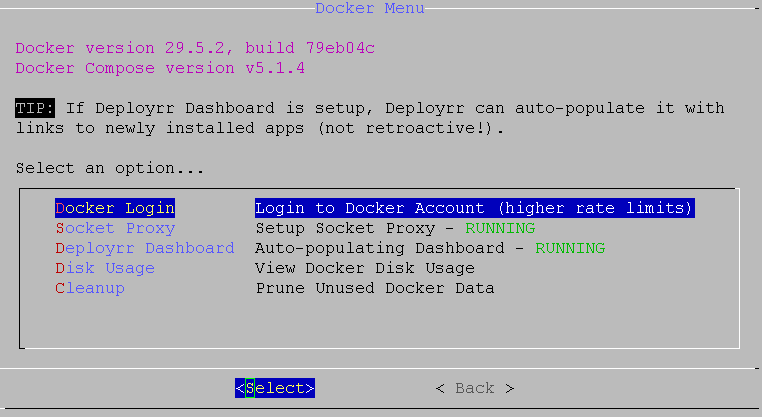The height and width of the screenshot is (417, 762).
Task: Activate the <Select> button
Action: [x=275, y=388]
